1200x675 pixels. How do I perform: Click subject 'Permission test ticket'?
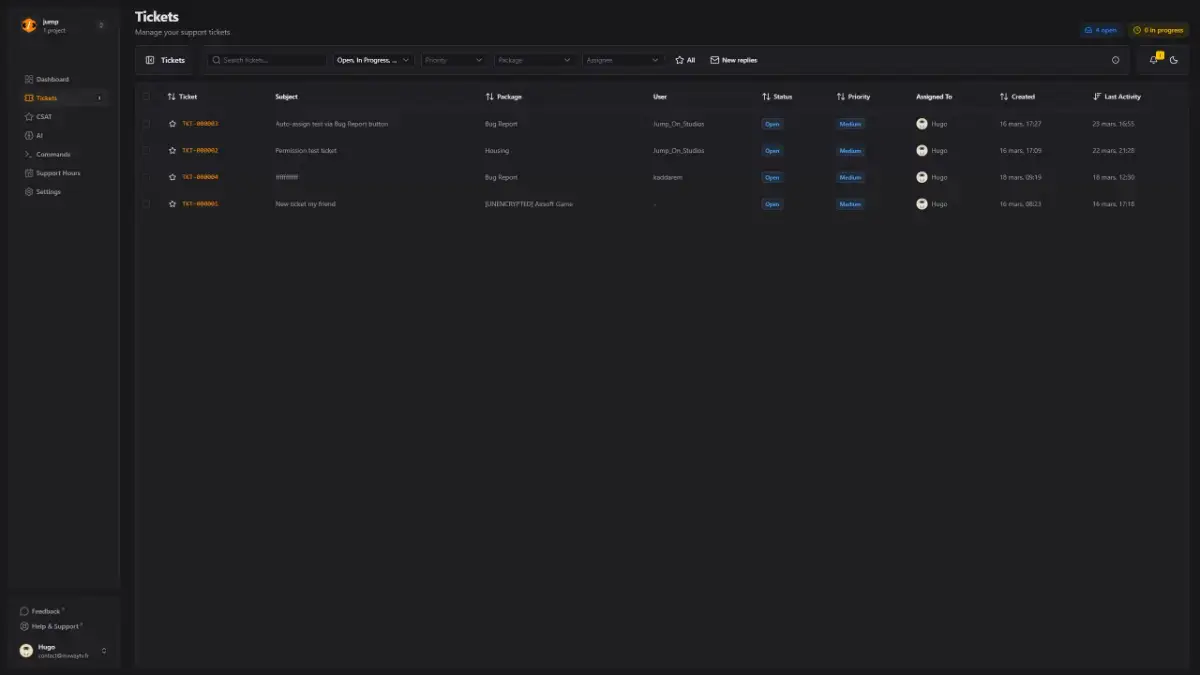306,150
